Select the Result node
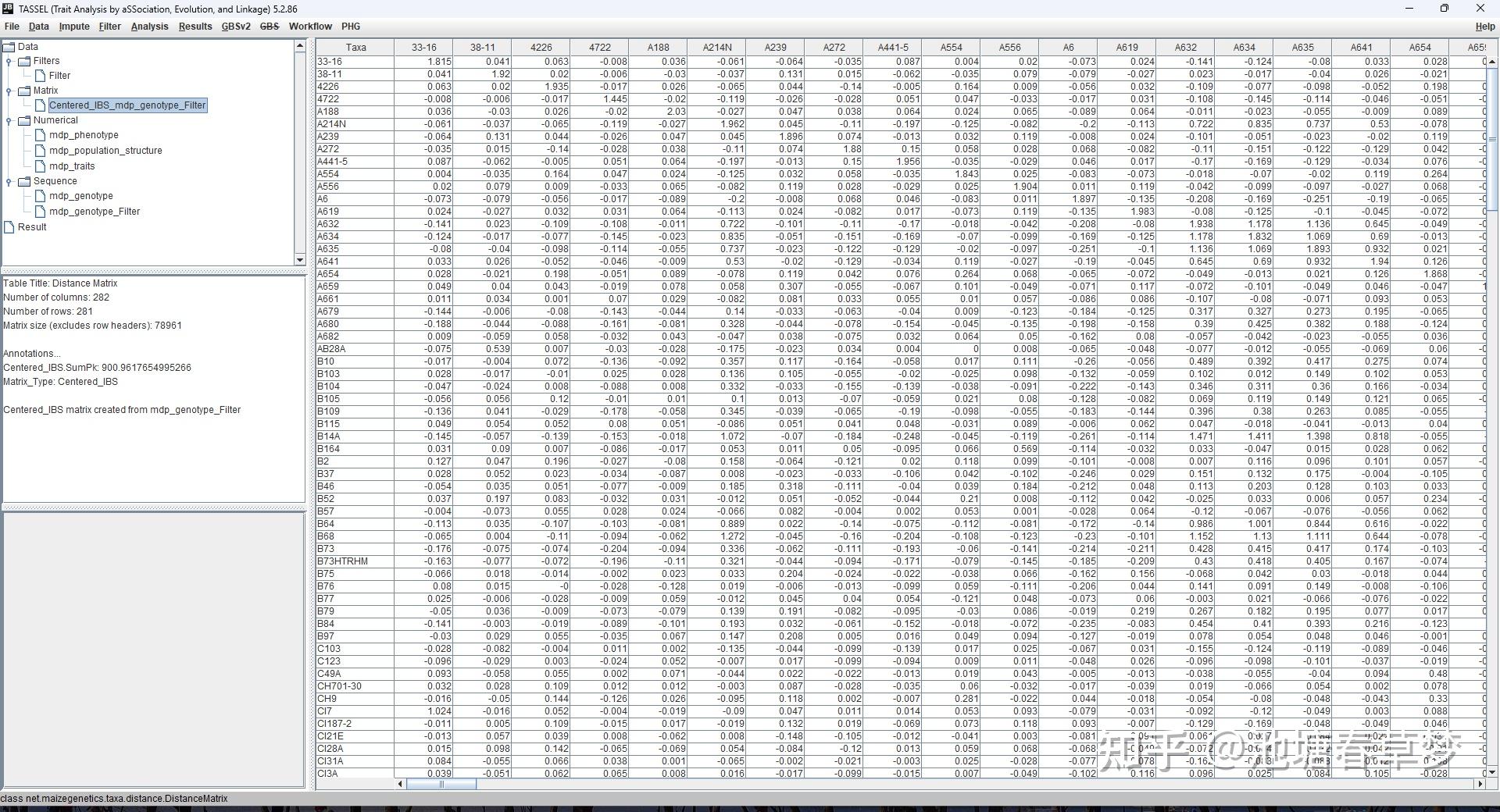 [x=32, y=227]
